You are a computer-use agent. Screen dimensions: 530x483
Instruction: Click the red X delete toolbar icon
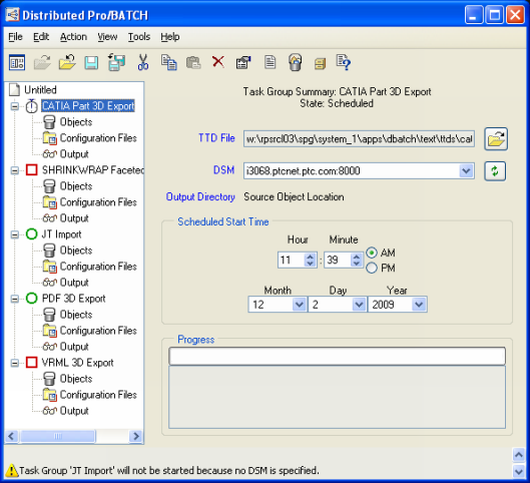(x=218, y=62)
